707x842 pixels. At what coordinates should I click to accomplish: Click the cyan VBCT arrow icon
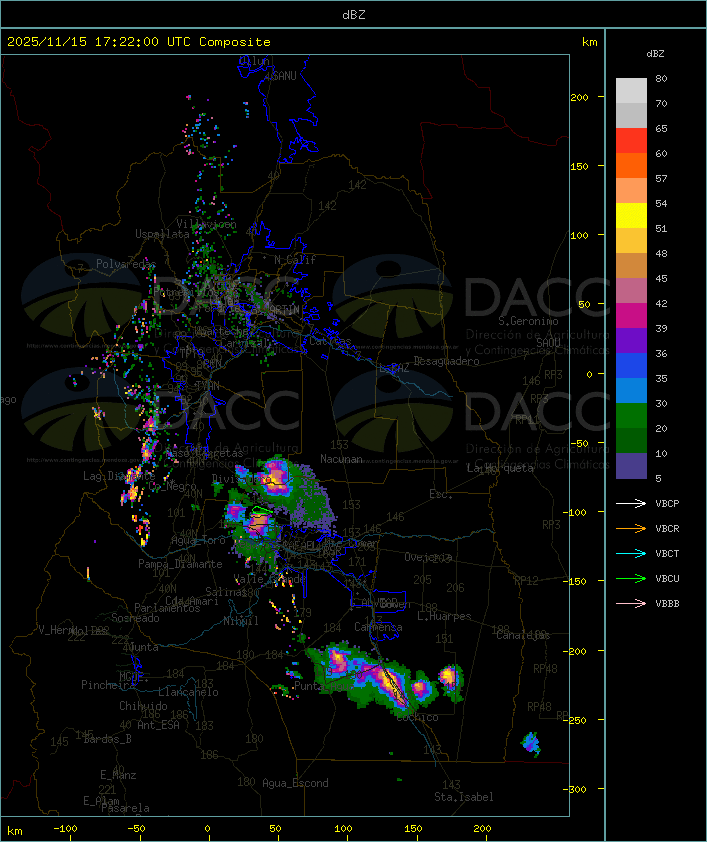tap(631, 553)
